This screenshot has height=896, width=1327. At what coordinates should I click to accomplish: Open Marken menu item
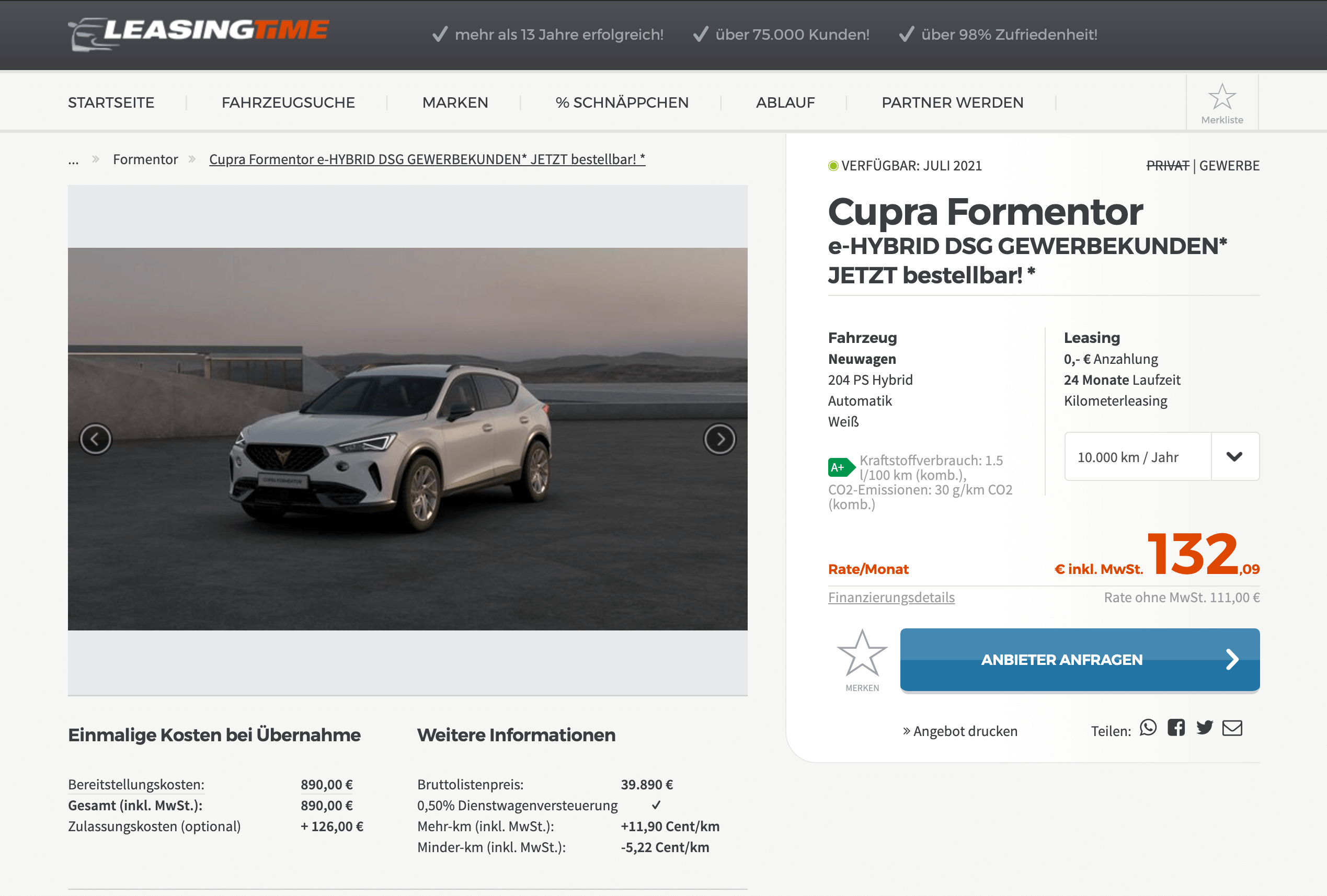455,103
